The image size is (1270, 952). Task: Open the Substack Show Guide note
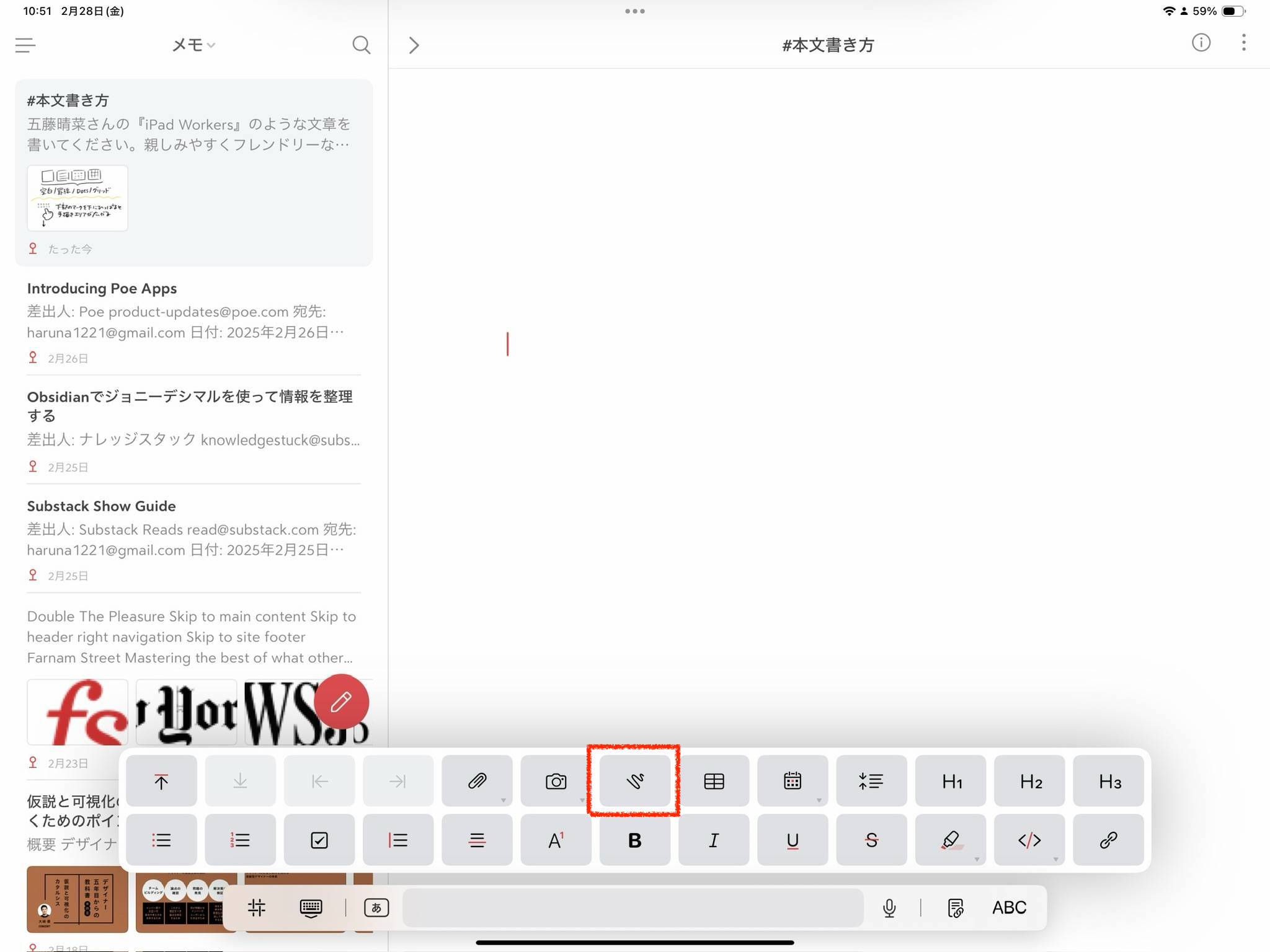(194, 539)
